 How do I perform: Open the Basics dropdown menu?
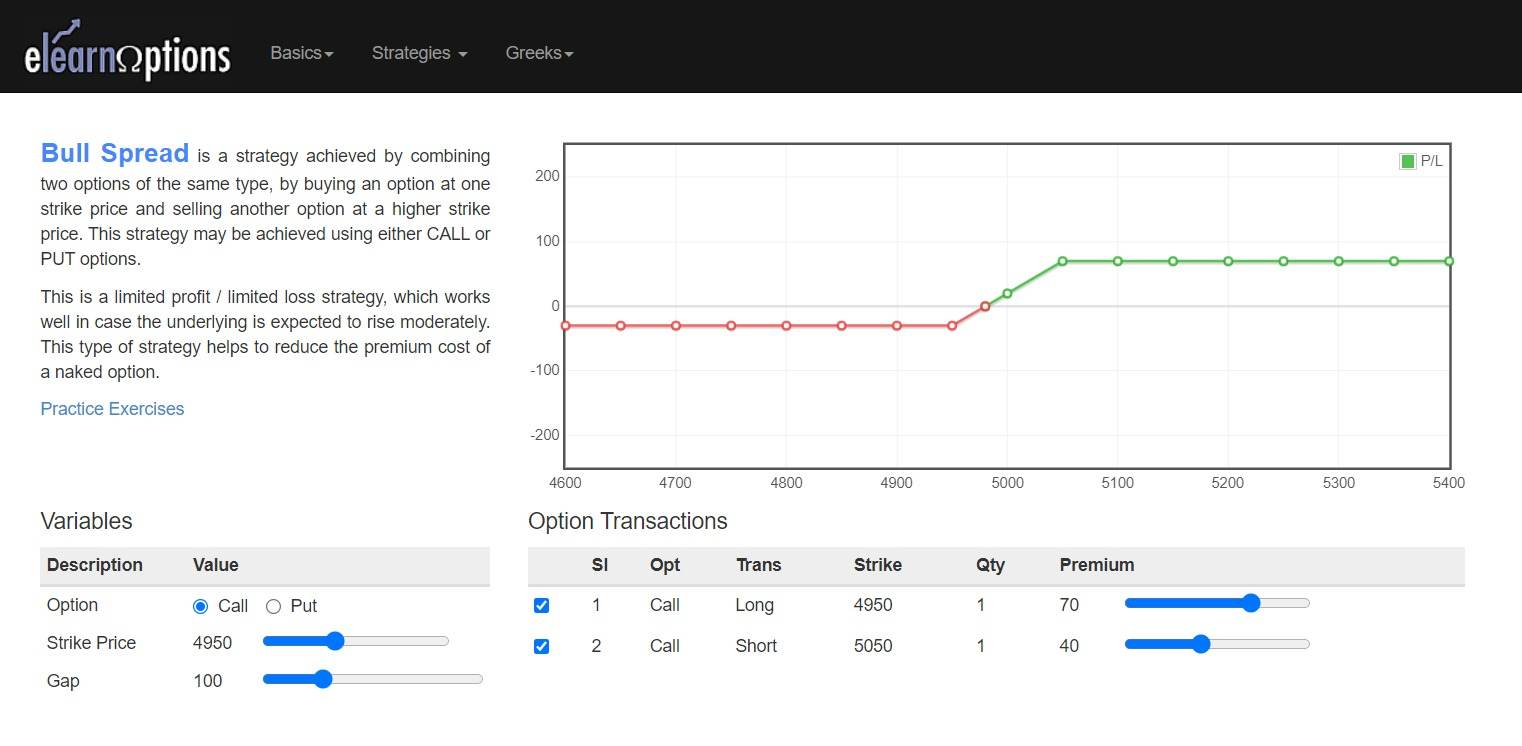pyautogui.click(x=301, y=53)
